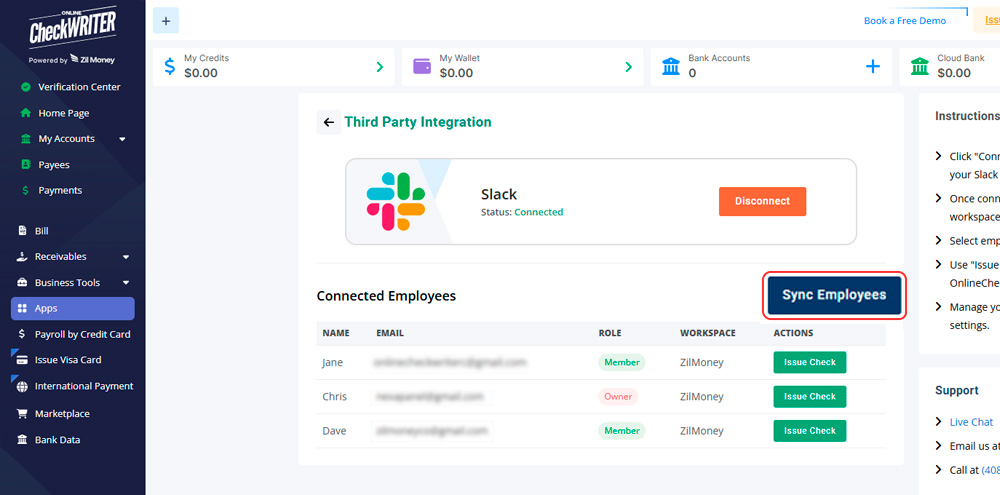Click the International Payment globe icon

[22, 386]
